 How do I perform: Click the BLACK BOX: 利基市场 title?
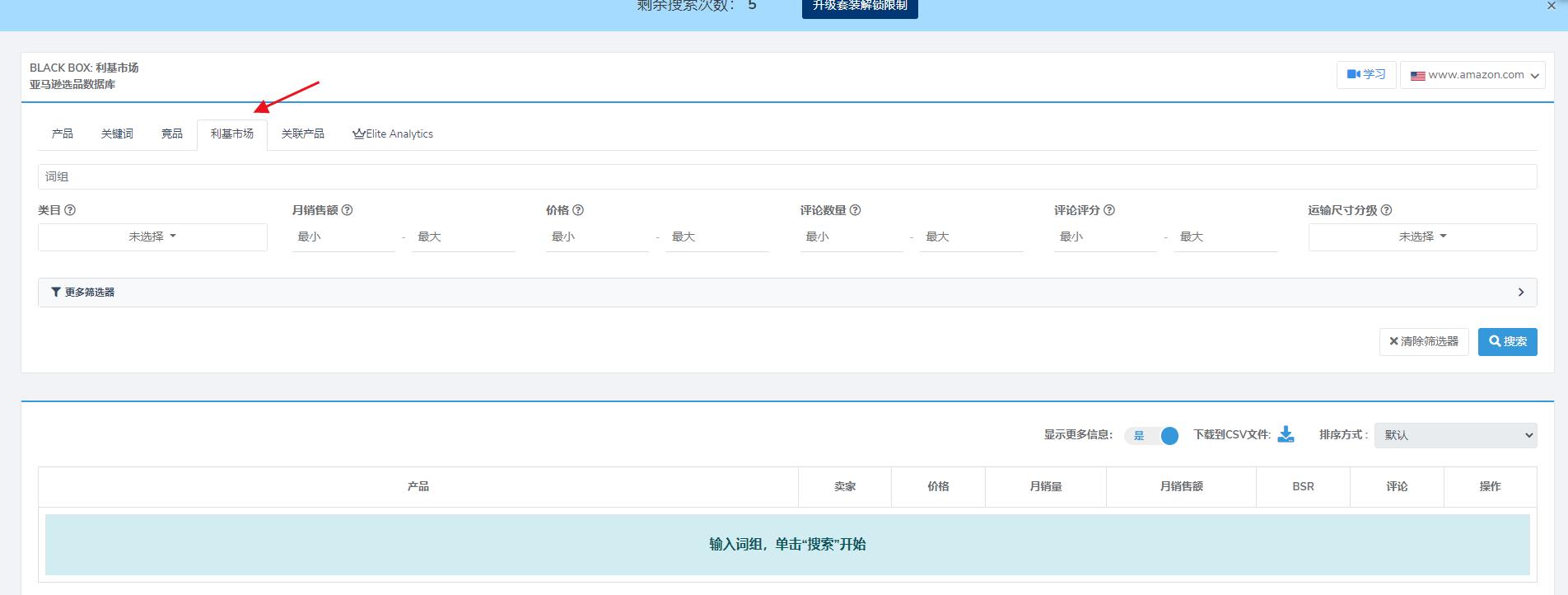84,68
